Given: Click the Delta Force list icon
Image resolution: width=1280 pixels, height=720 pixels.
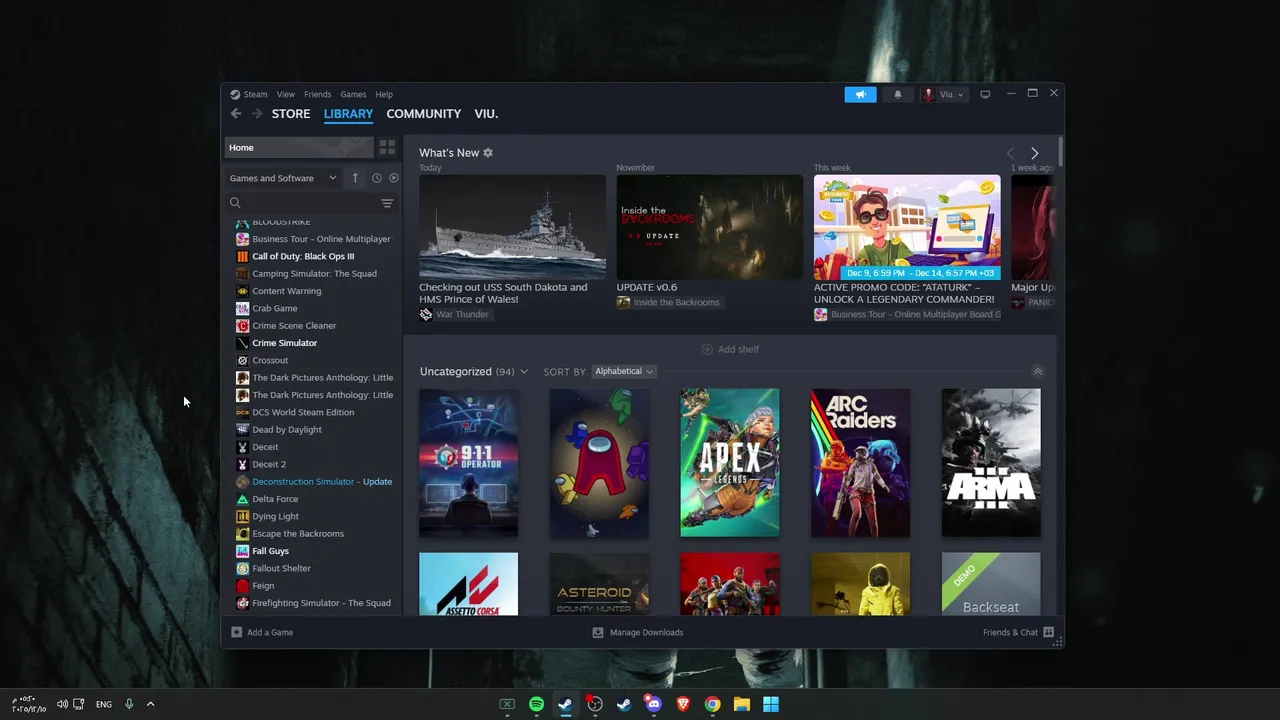Looking at the screenshot, I should pos(242,499).
